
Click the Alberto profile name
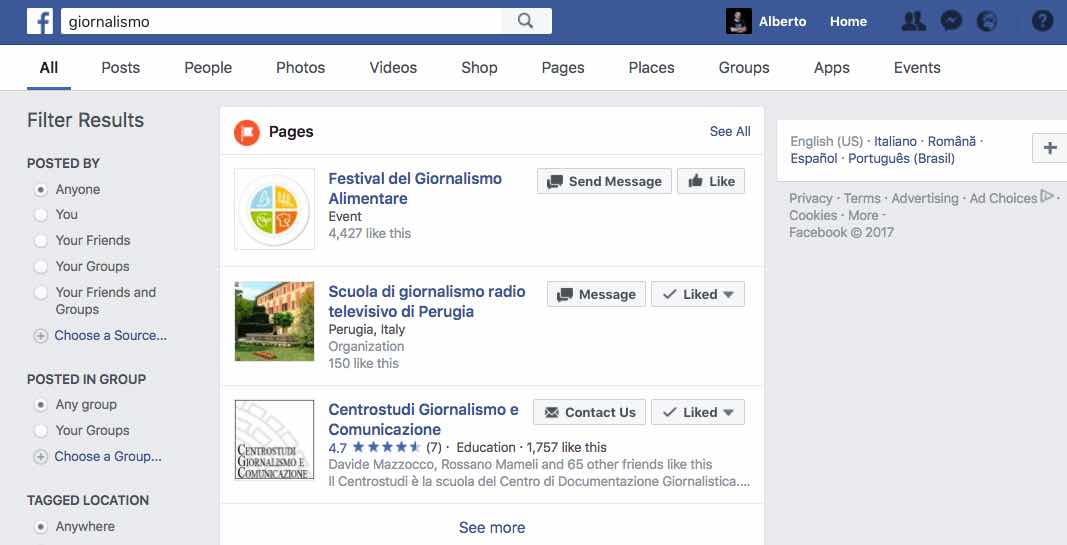(783, 22)
